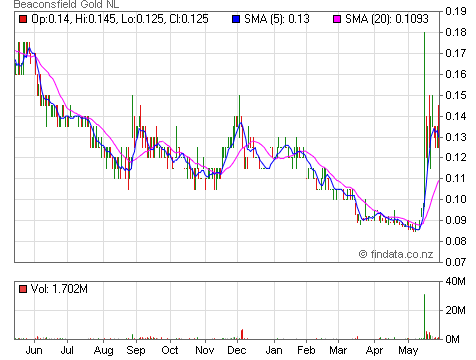Click the 20M volume axis label
476x360 pixels.
click(456, 310)
